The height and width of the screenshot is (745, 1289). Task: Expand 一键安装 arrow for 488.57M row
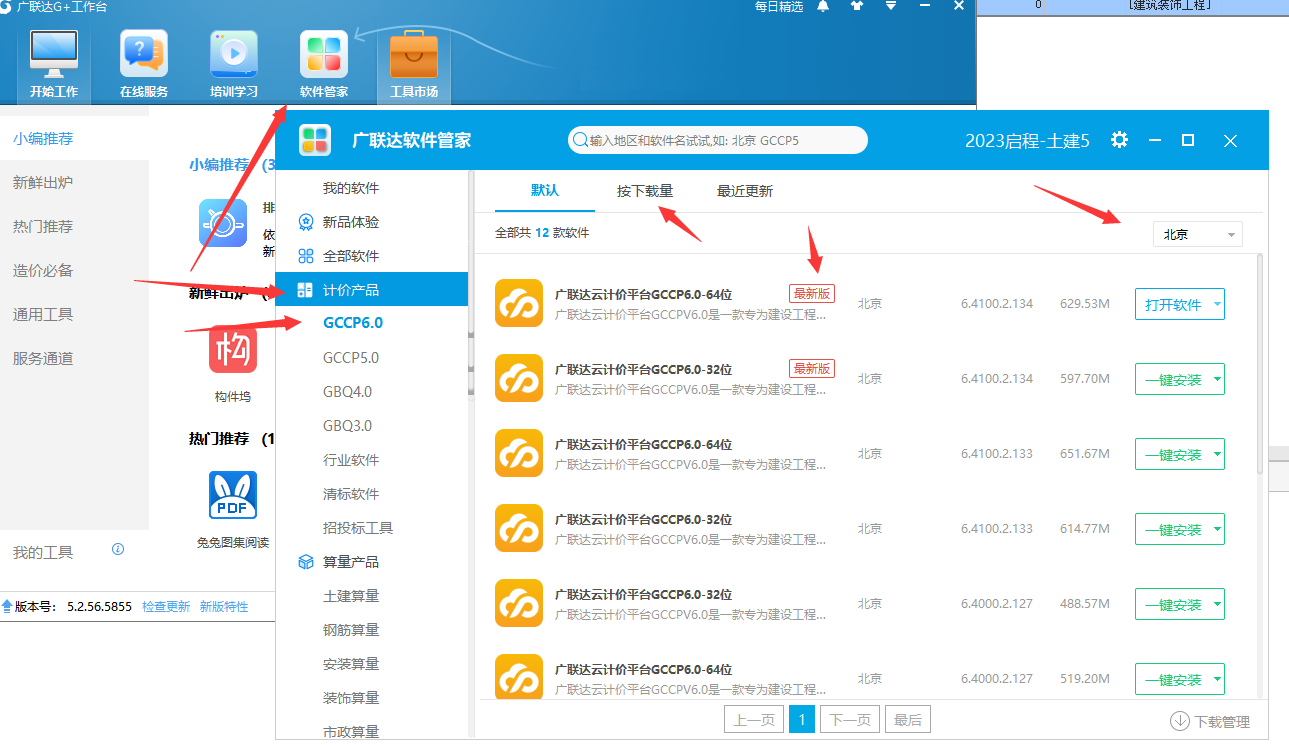click(x=1216, y=604)
